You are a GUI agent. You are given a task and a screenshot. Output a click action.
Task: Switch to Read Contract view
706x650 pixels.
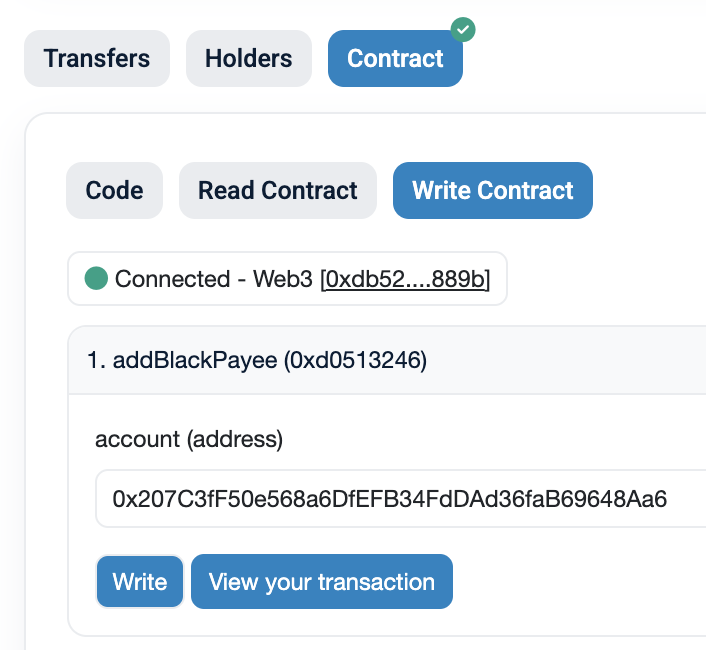point(278,190)
